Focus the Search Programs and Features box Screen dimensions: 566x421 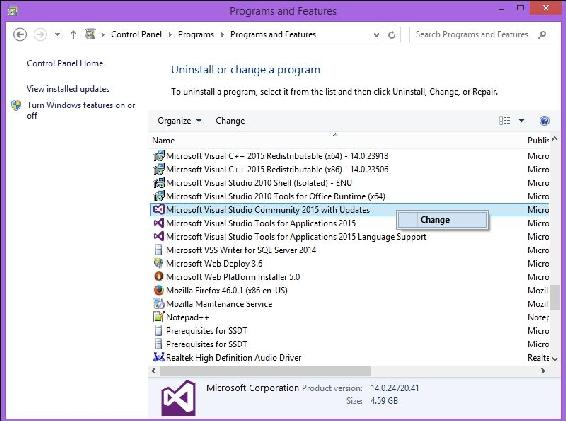coord(473,35)
